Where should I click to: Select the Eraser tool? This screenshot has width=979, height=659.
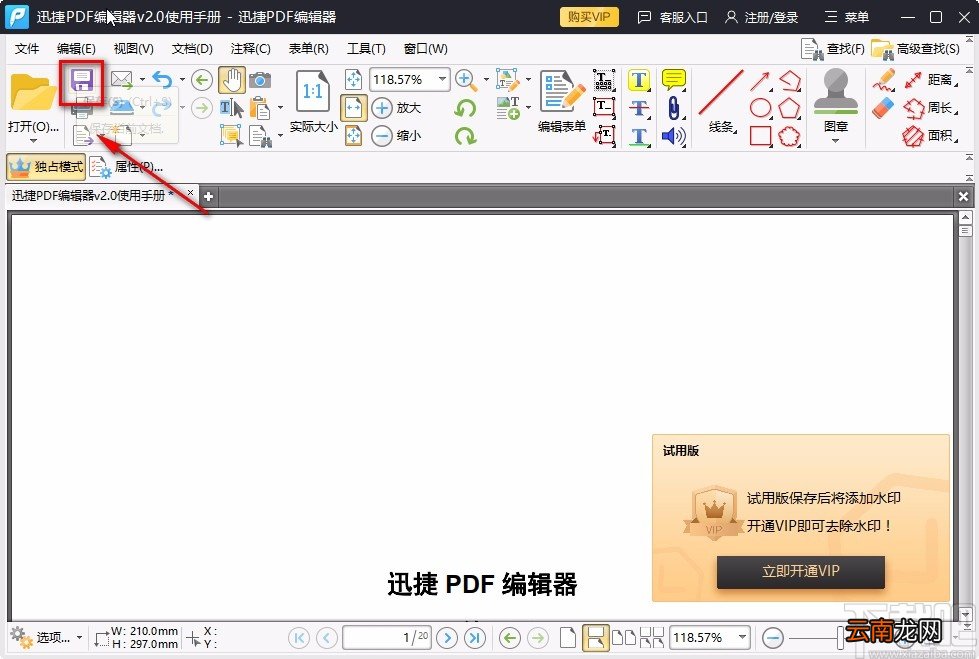(x=884, y=108)
